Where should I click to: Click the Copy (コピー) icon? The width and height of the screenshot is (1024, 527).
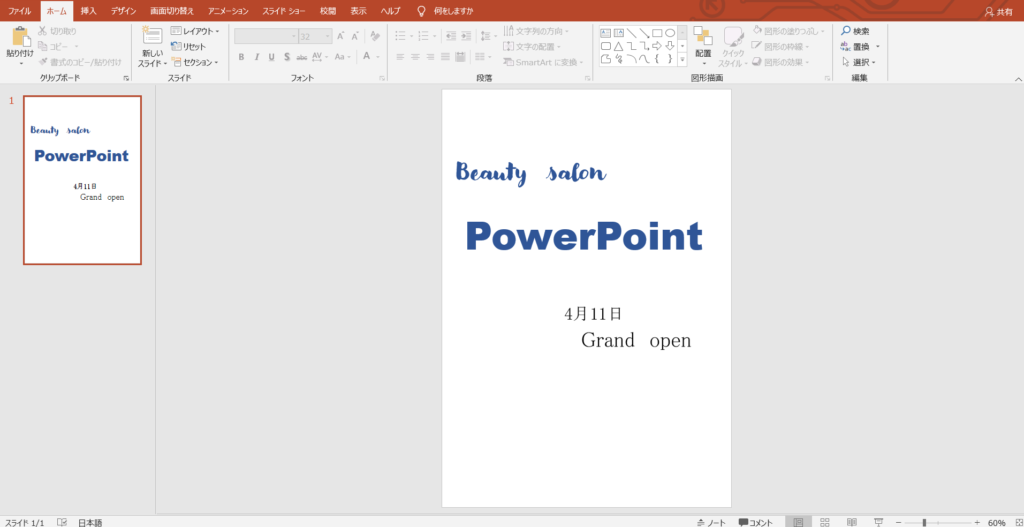click(42, 46)
